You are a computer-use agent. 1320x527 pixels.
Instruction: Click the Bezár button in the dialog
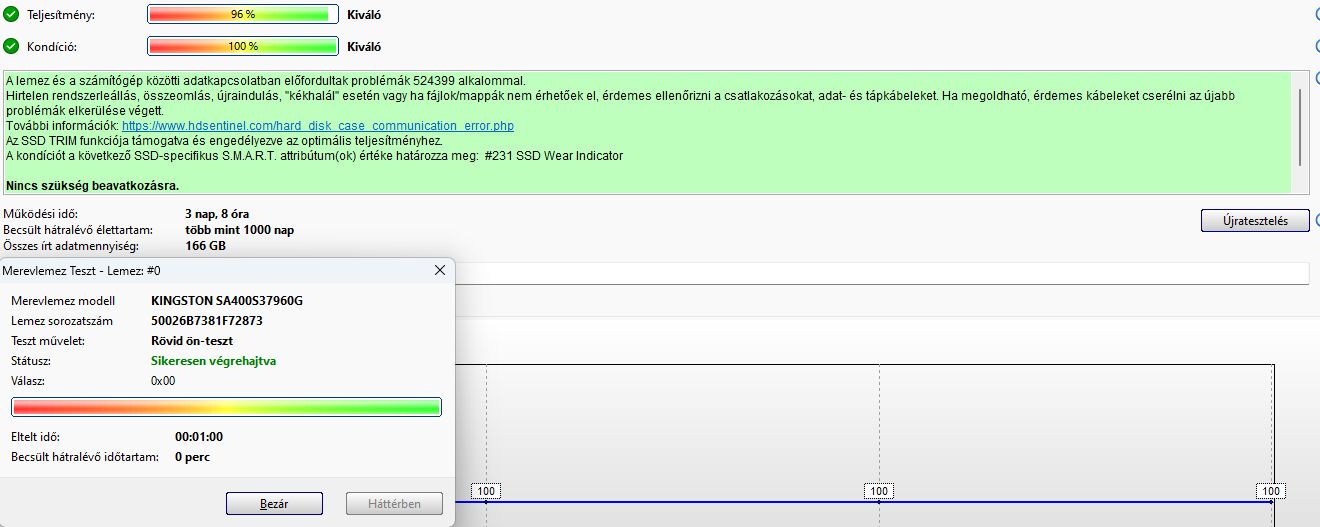coord(274,504)
